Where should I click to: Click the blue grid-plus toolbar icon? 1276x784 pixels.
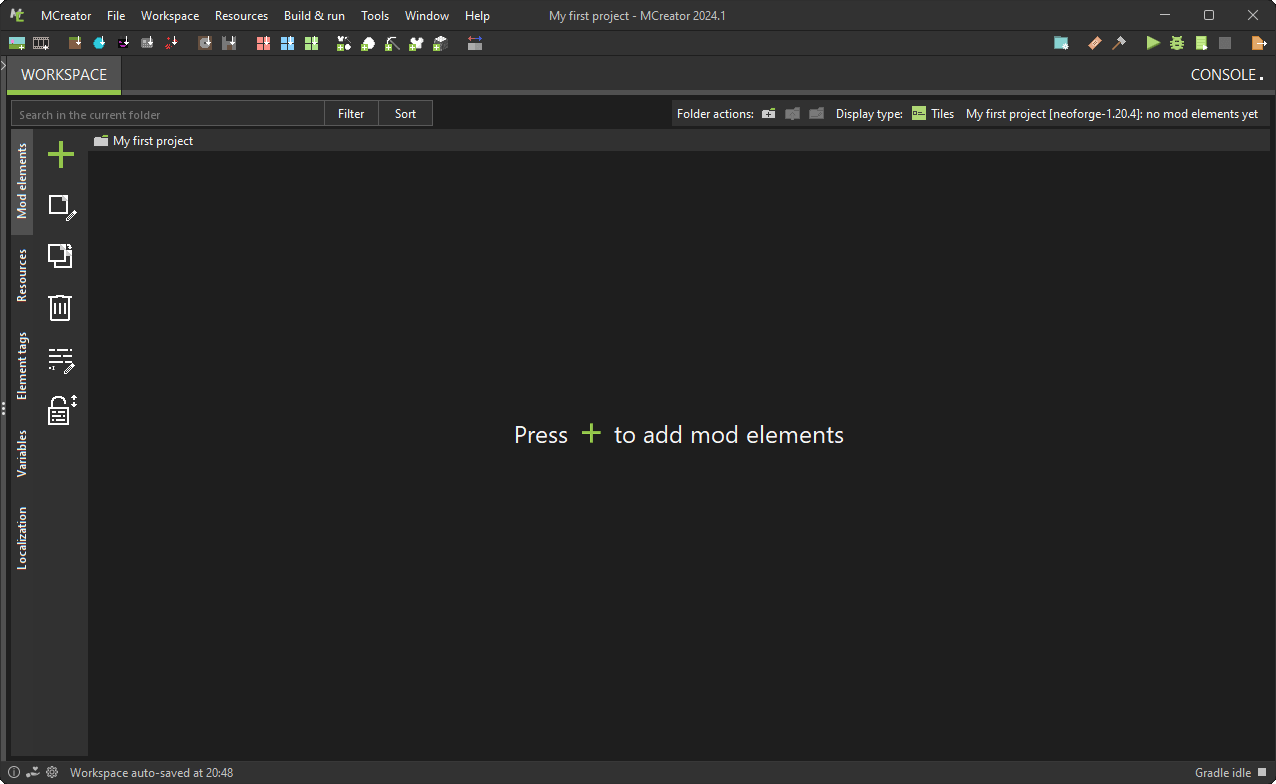tap(287, 43)
